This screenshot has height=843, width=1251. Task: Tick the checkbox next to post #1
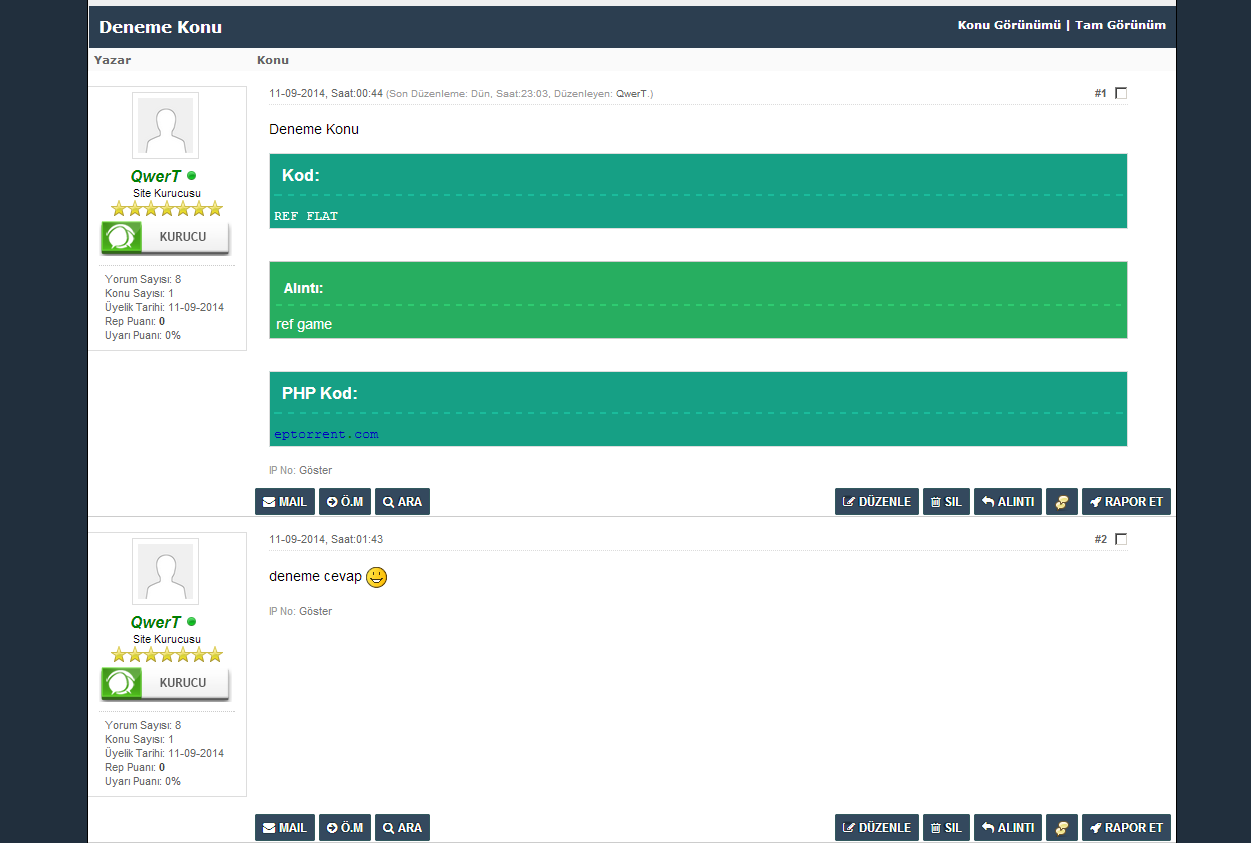point(1121,93)
